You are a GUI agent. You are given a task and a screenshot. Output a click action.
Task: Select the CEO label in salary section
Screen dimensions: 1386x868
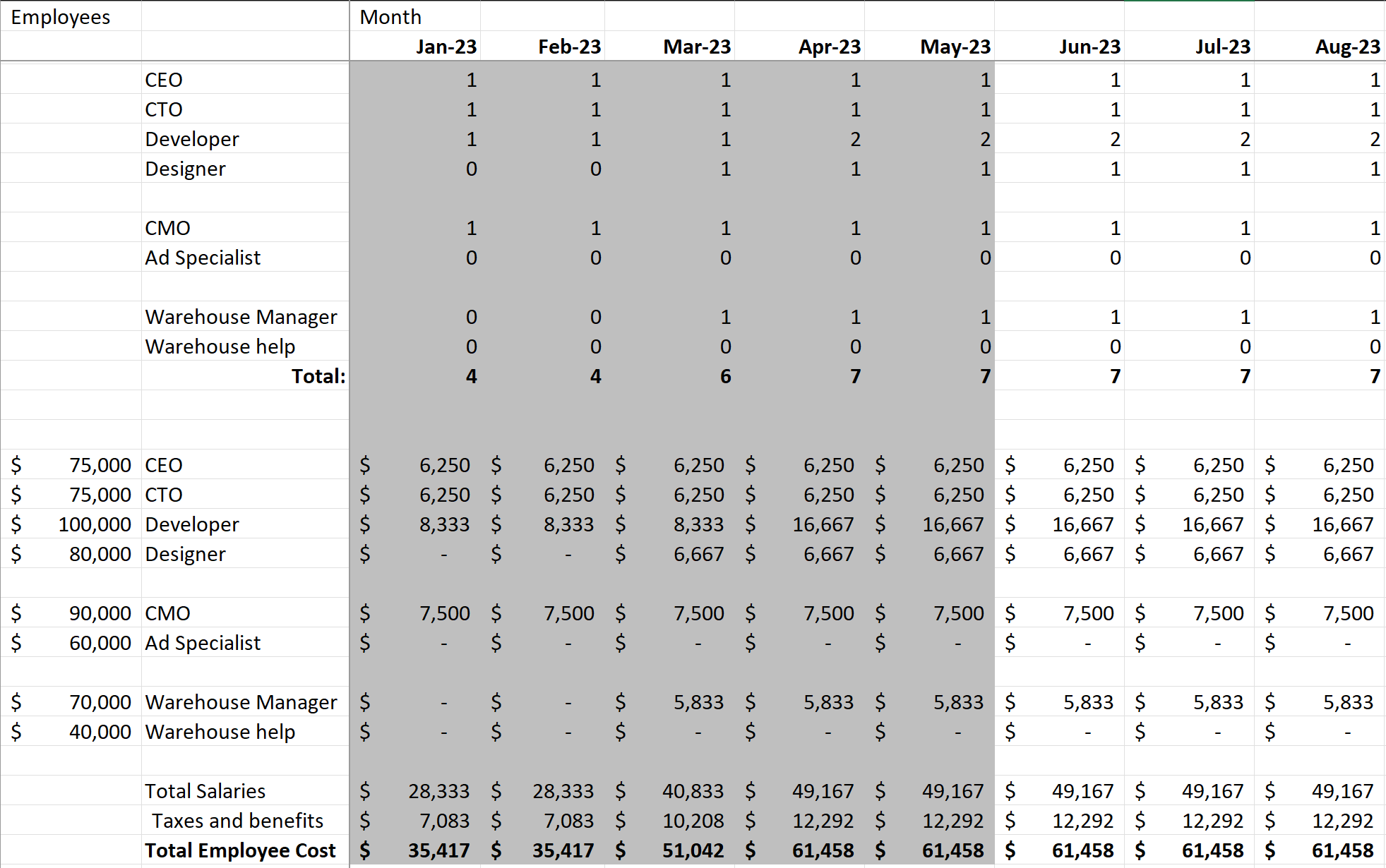pos(245,464)
